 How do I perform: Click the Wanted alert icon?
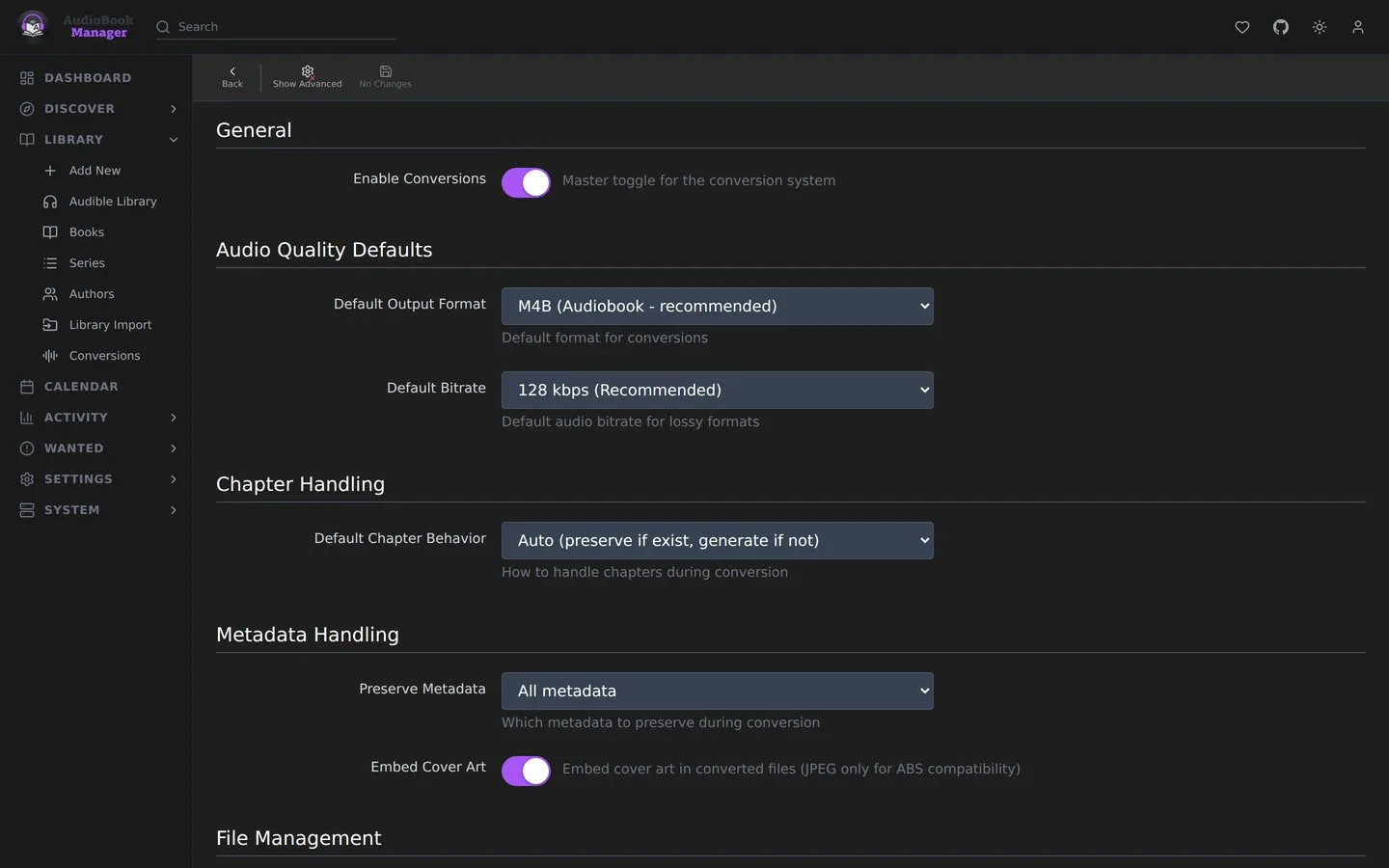tap(27, 448)
